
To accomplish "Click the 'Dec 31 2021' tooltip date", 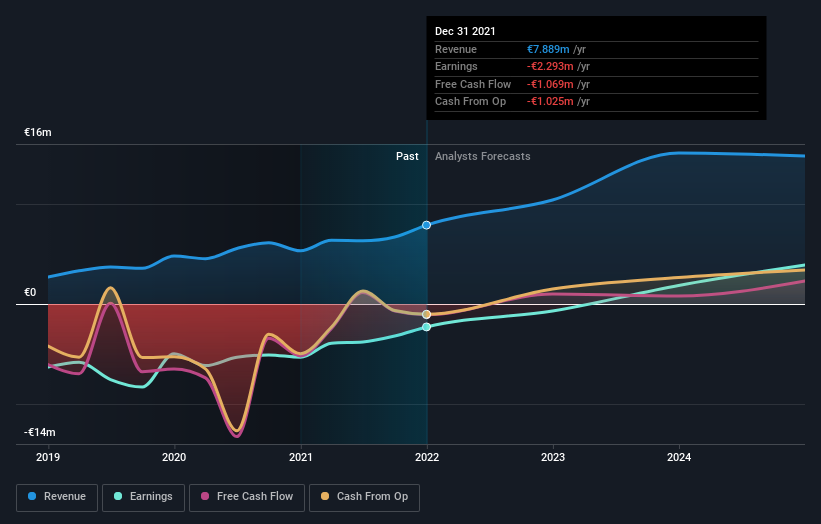I will pos(465,31).
